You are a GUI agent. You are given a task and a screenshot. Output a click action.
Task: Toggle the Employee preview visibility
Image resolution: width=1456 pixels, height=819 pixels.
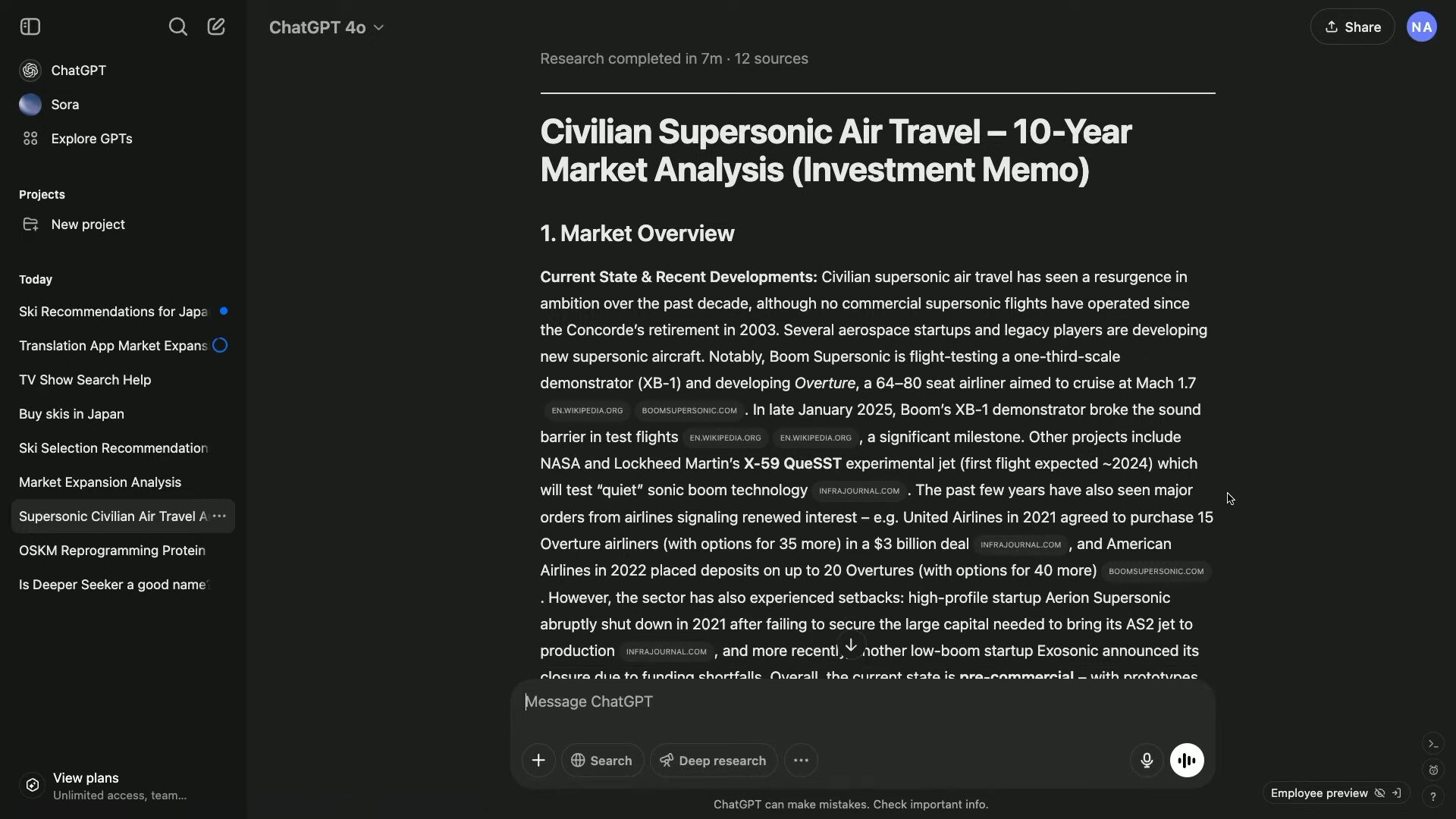[x=1379, y=793]
